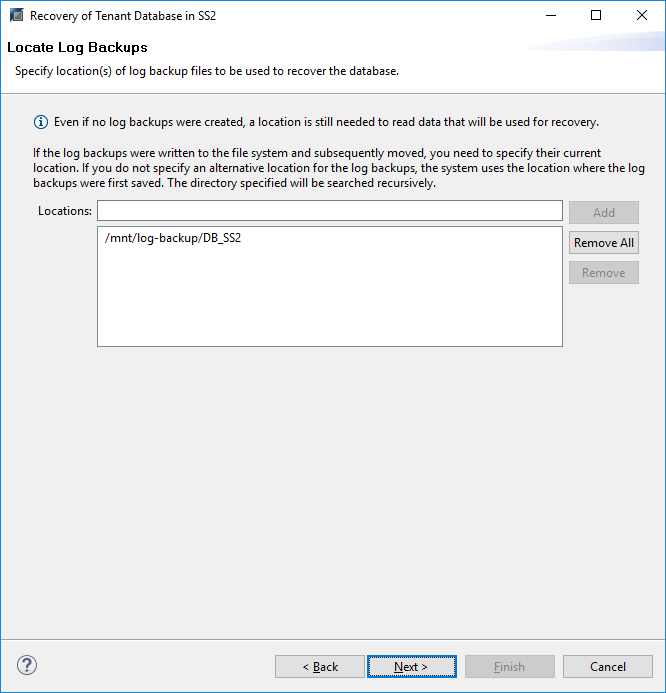666x693 pixels.
Task: Click the recovery wizard title bar icon
Action: coord(16,16)
